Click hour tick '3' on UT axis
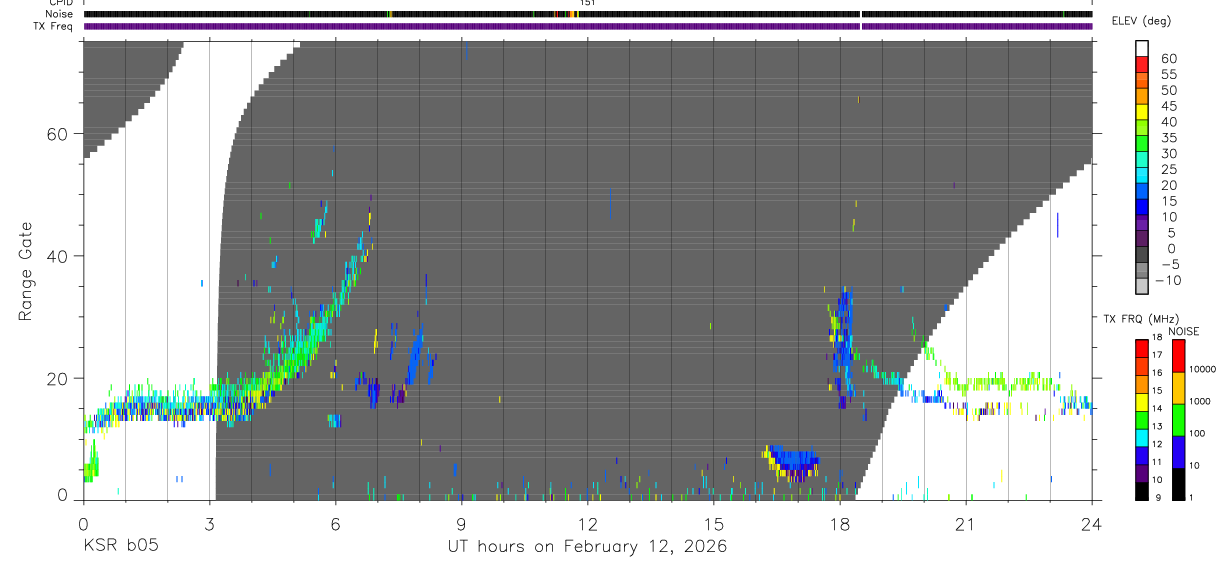The width and height of the screenshot is (1228, 567). [x=209, y=523]
